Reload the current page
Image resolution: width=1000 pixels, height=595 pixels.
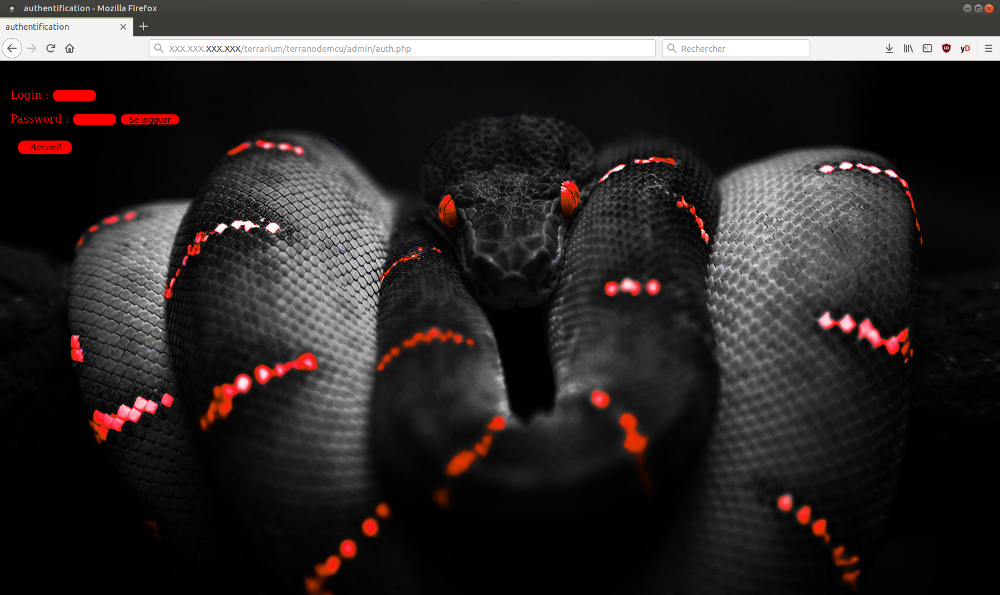pos(50,48)
